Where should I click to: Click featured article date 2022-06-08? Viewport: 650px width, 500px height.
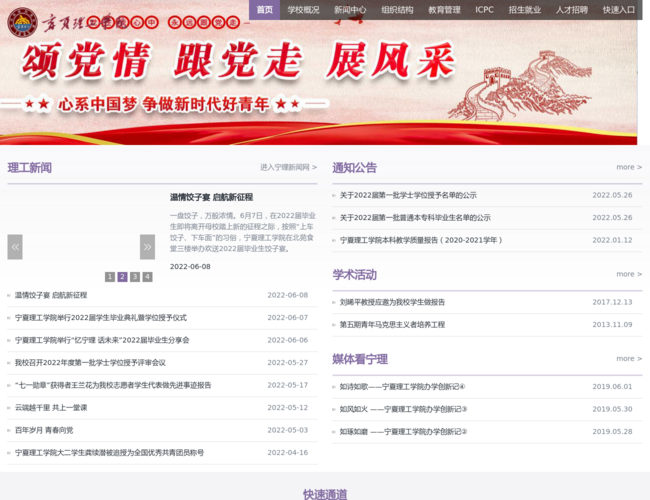pyautogui.click(x=190, y=267)
